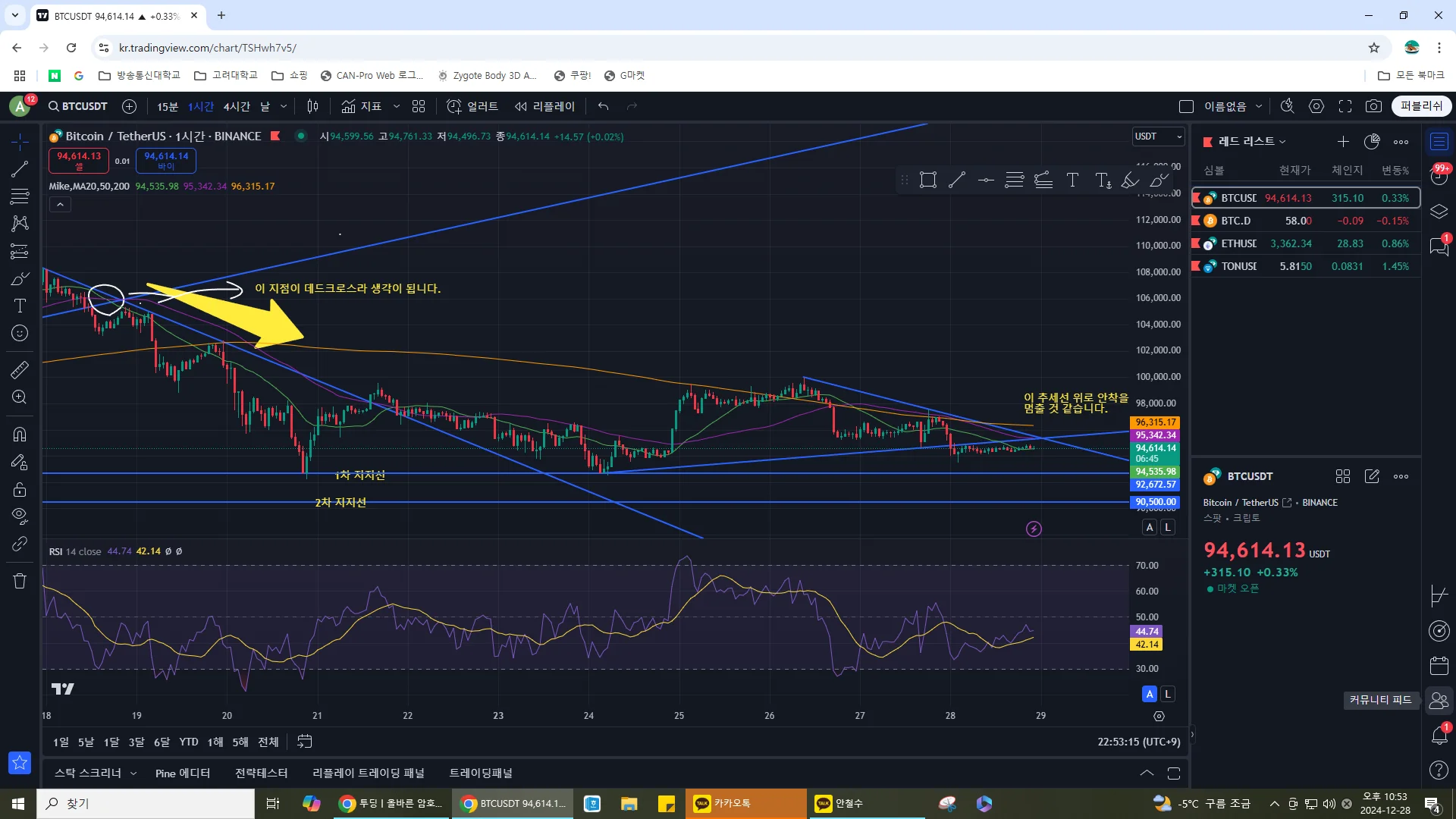Viewport: 1456px width, 819px height.
Task: Open the alerts bell in right sidebar
Action: click(1439, 735)
